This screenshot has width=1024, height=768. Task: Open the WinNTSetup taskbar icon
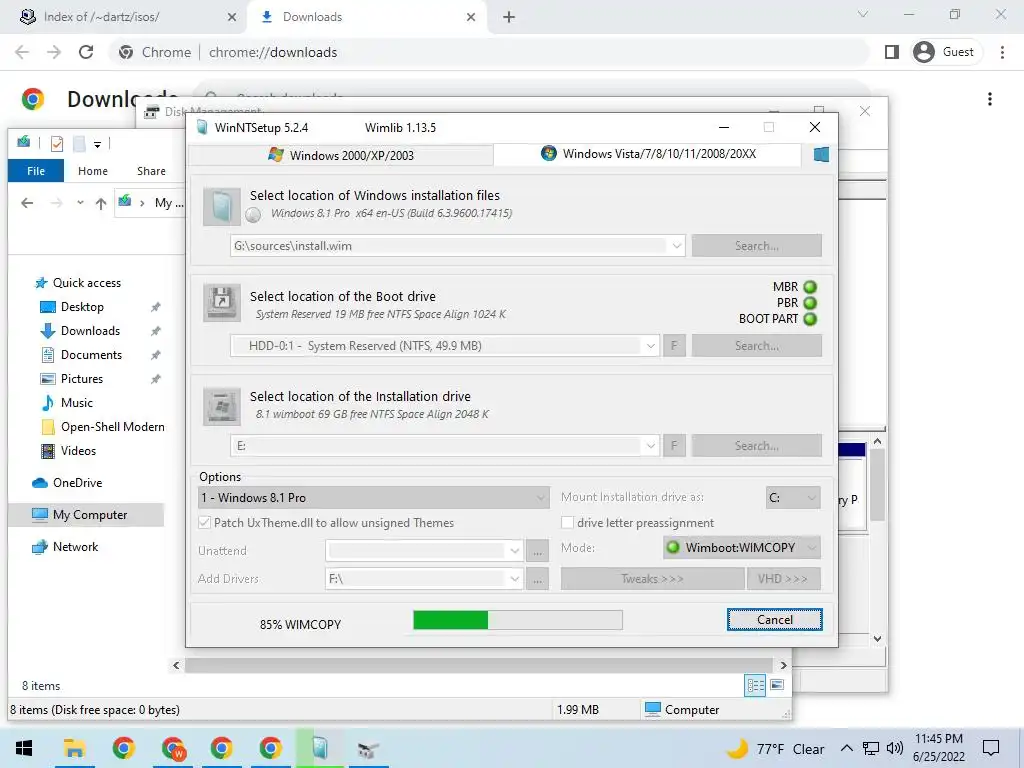[x=319, y=748]
